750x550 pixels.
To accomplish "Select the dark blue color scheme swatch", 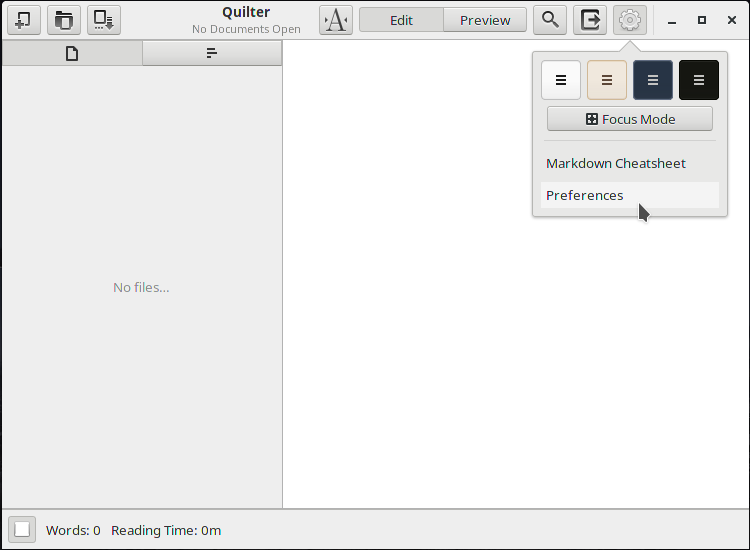I will (652, 80).
